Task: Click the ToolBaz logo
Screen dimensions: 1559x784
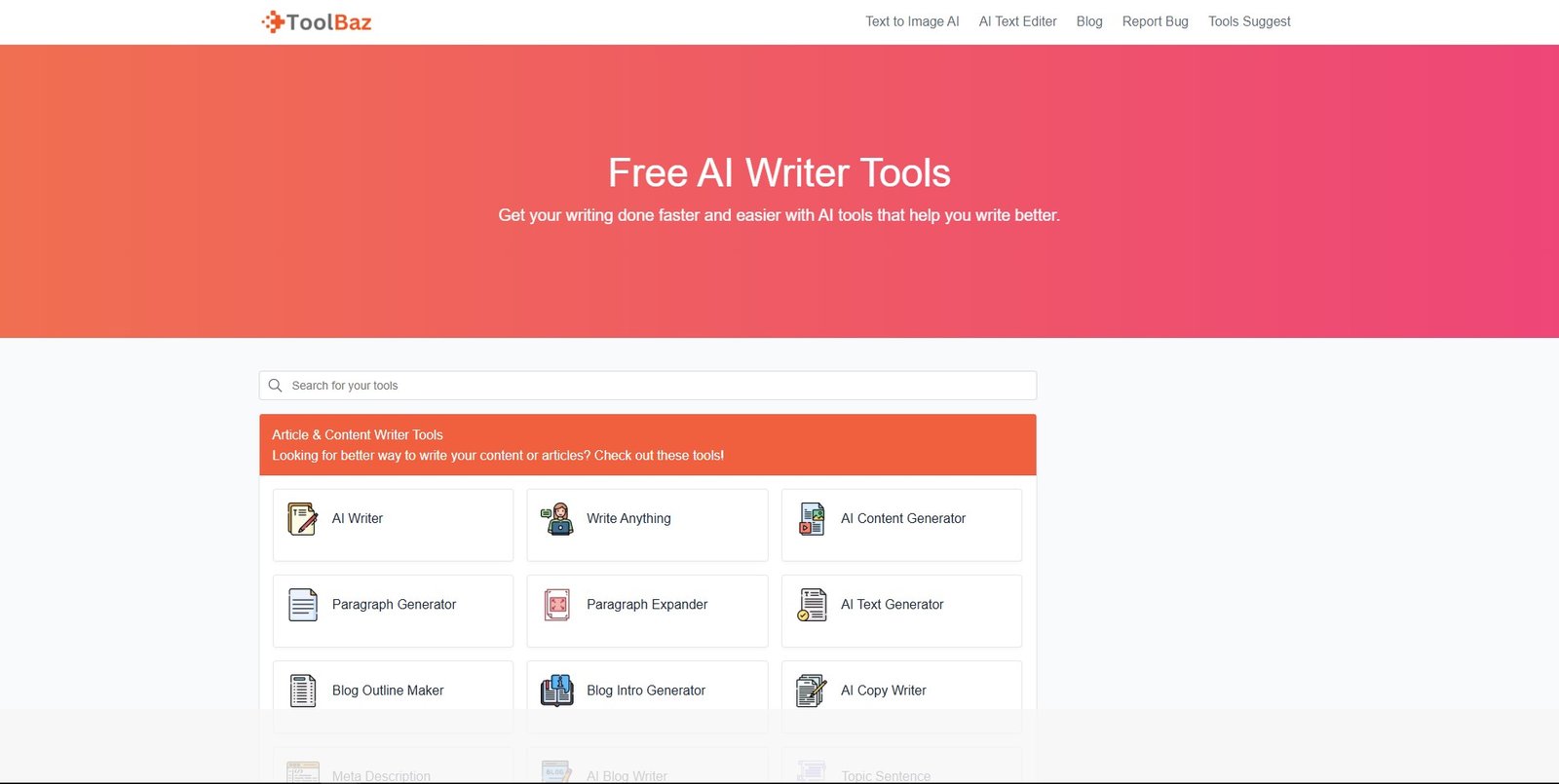Action: pyautogui.click(x=317, y=21)
